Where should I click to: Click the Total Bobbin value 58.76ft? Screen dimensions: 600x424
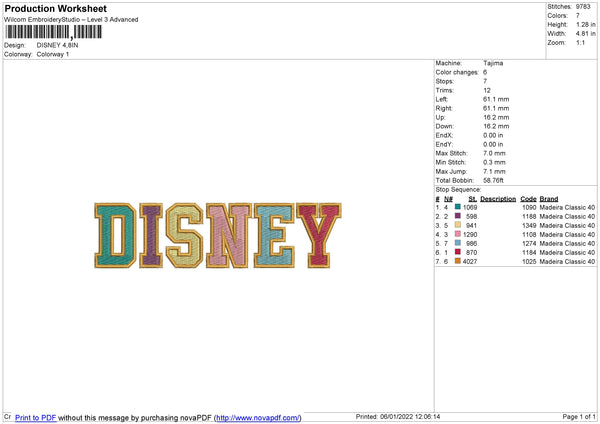[x=494, y=180]
